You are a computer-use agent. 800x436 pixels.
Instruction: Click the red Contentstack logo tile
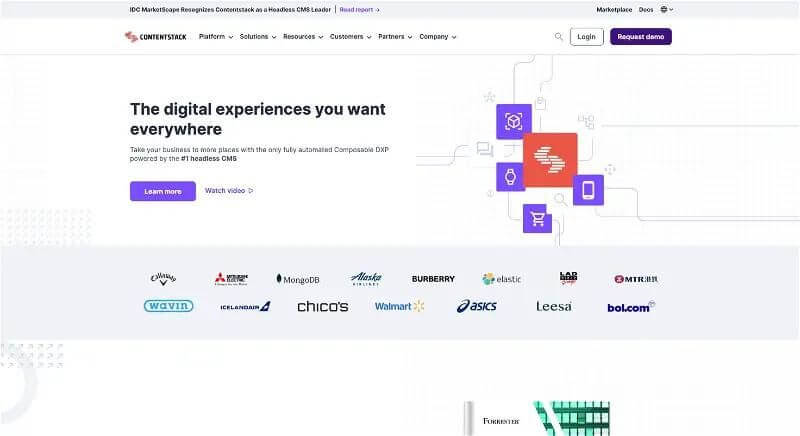click(x=550, y=160)
